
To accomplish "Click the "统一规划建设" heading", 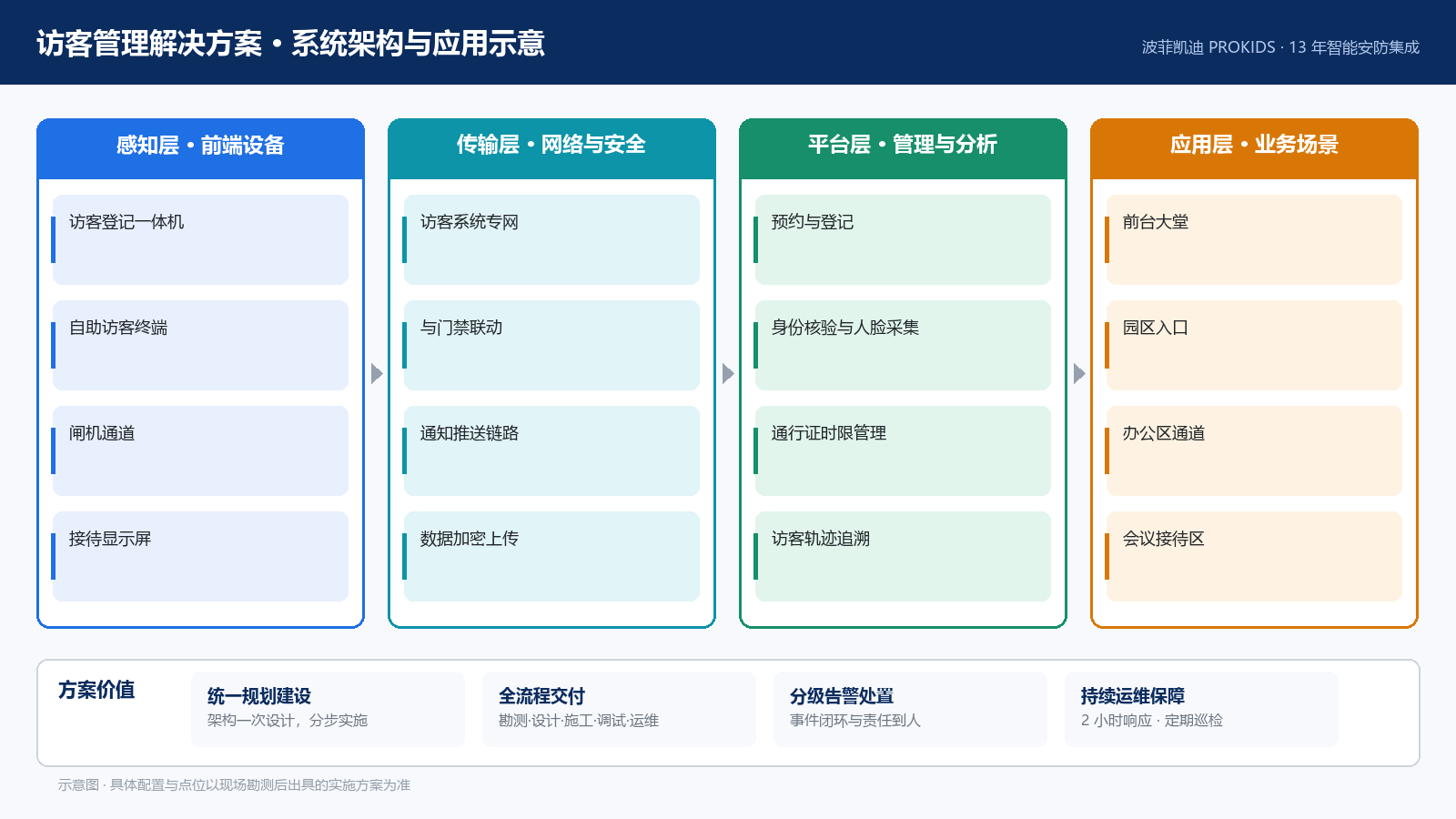I will pos(259,696).
